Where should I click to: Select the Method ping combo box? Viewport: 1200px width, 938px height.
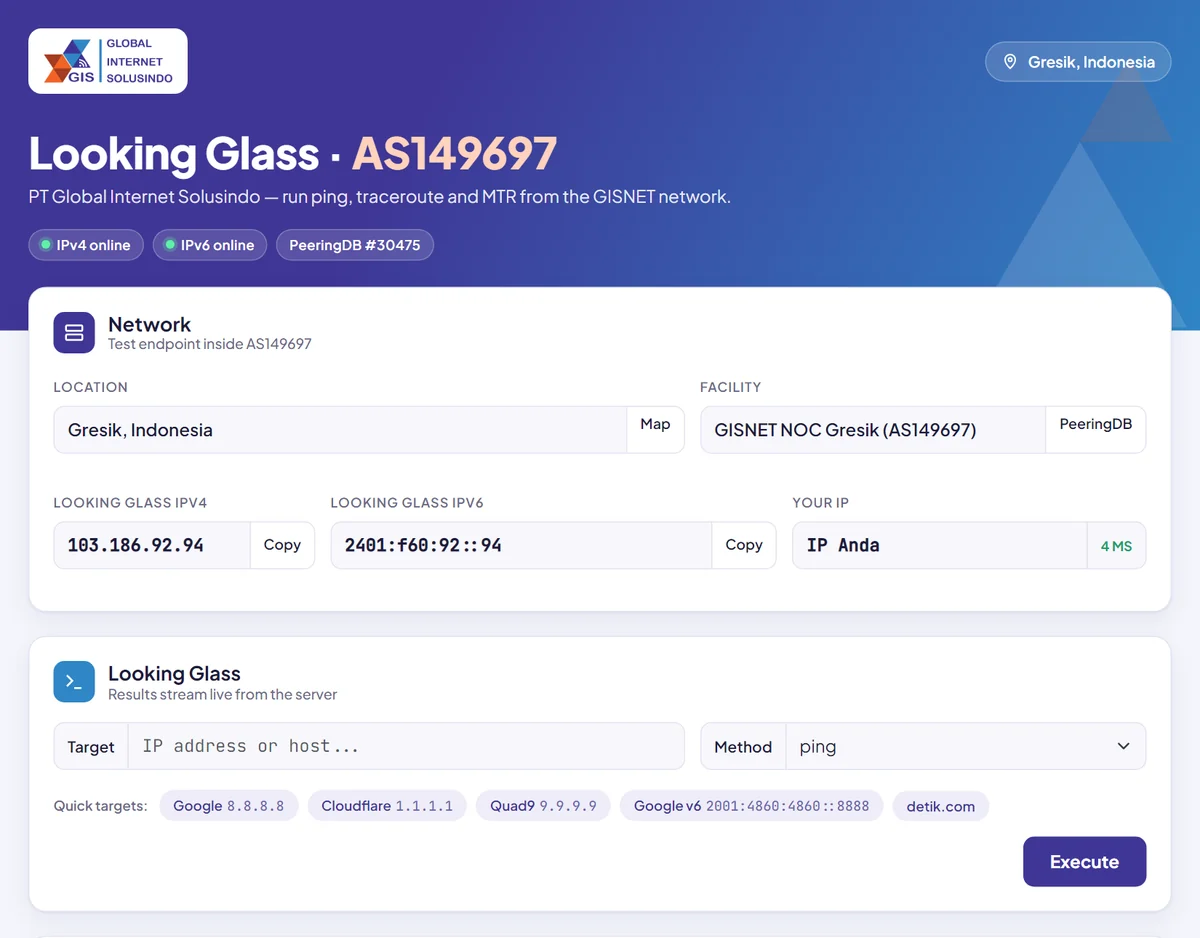coord(966,747)
